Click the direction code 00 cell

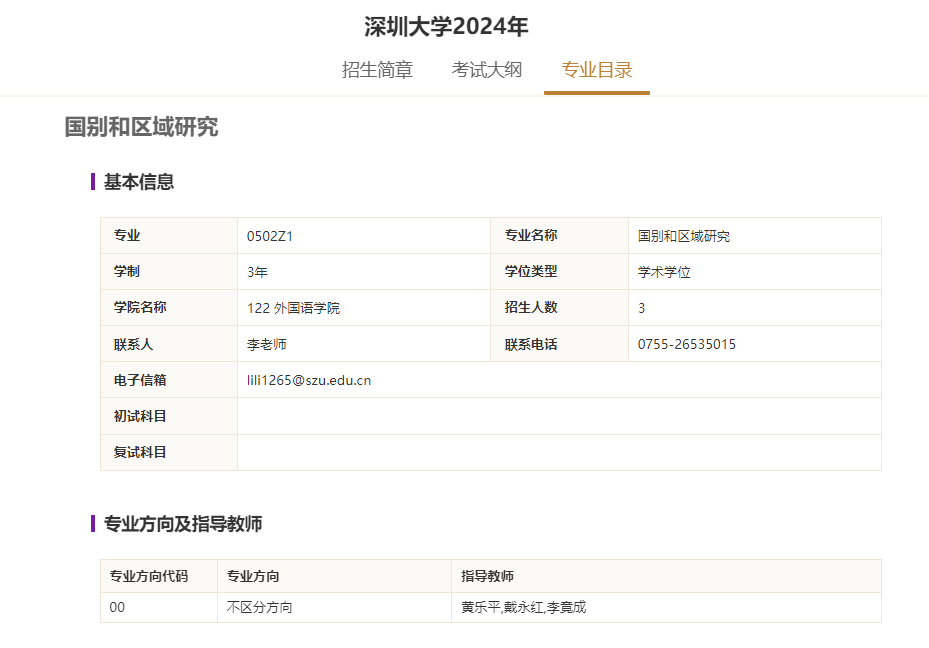coord(159,608)
